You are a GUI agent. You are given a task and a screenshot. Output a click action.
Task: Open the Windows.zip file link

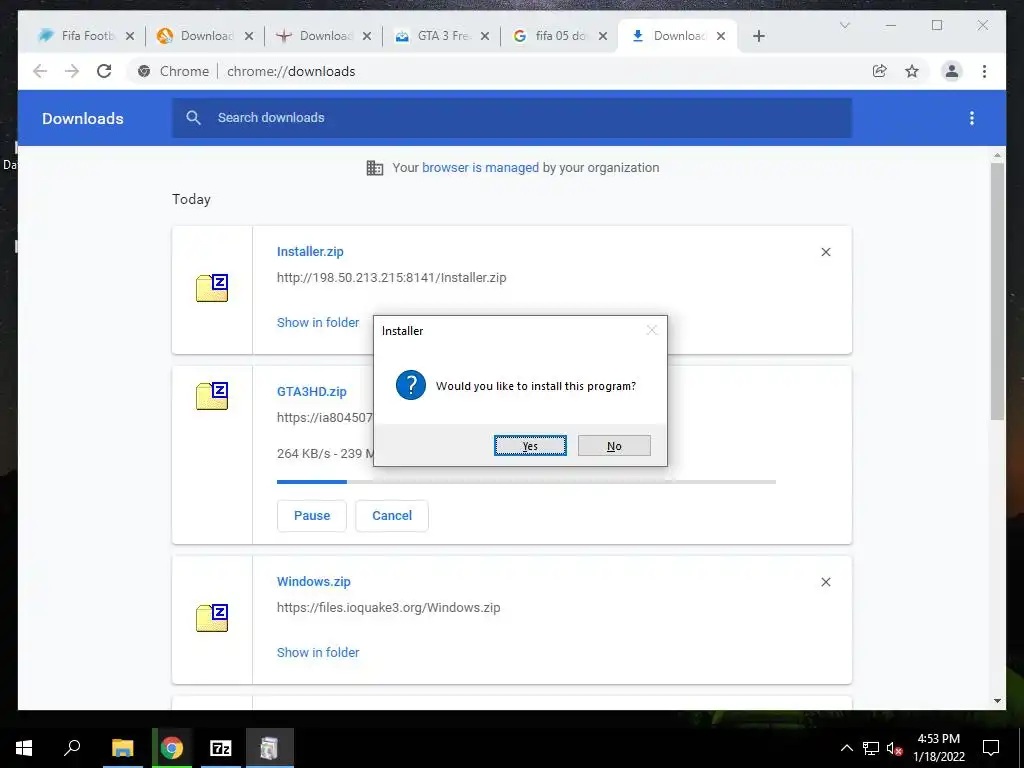tap(313, 581)
